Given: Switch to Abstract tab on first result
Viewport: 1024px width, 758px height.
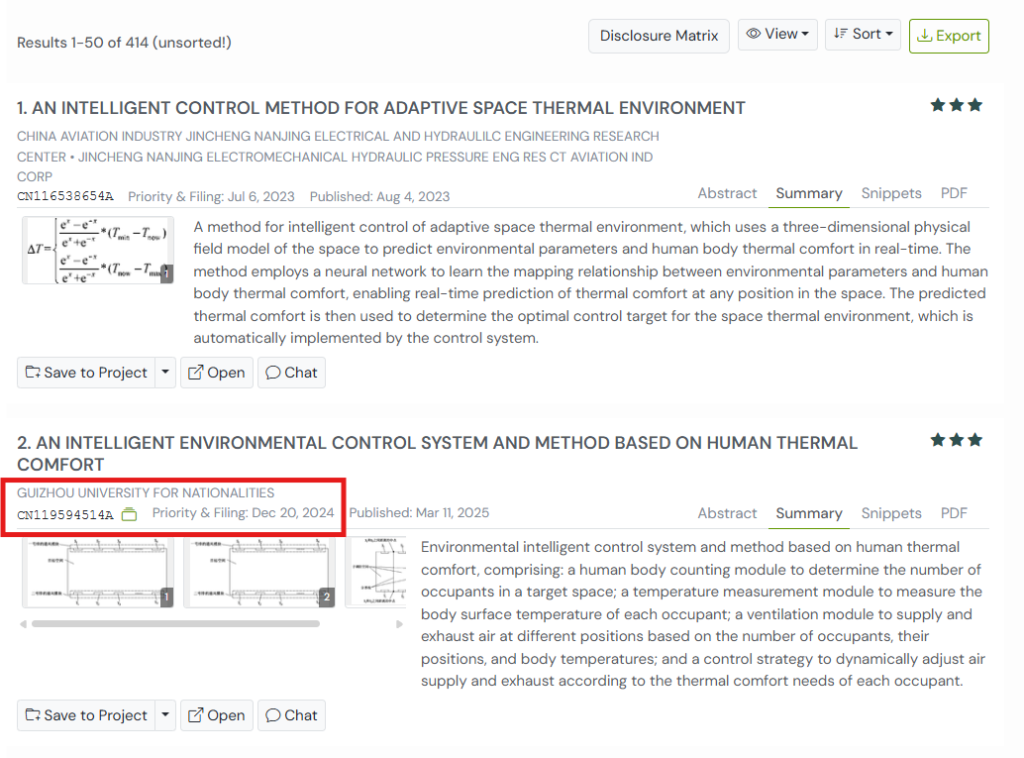Looking at the screenshot, I should point(727,194).
